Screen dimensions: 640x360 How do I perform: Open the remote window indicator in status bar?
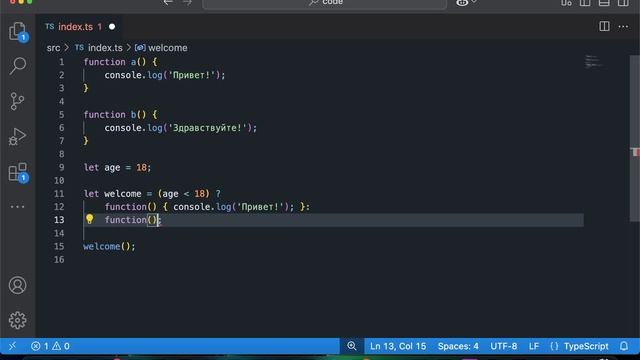[x=12, y=346]
